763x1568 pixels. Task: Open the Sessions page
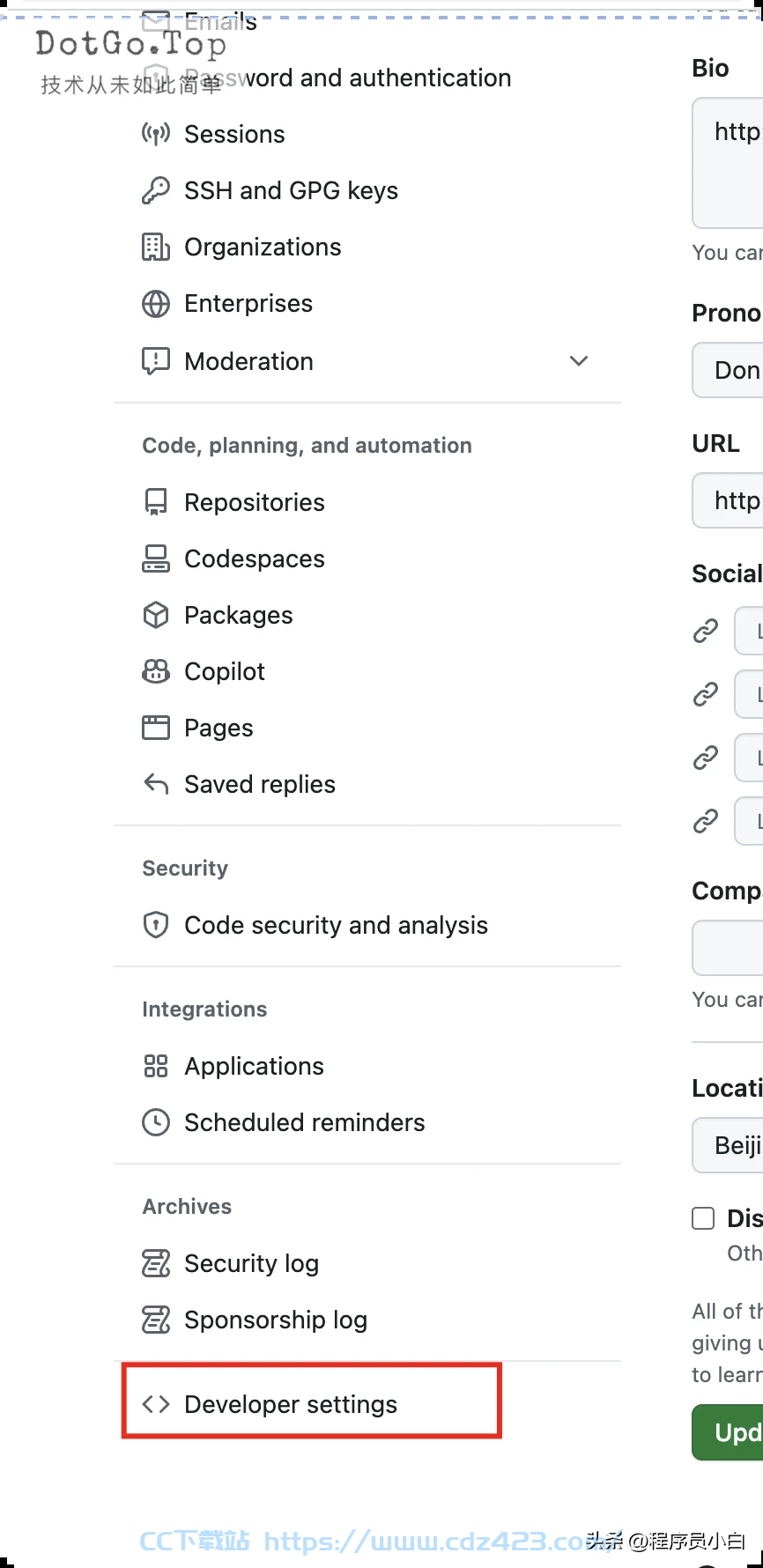pyautogui.click(x=234, y=134)
